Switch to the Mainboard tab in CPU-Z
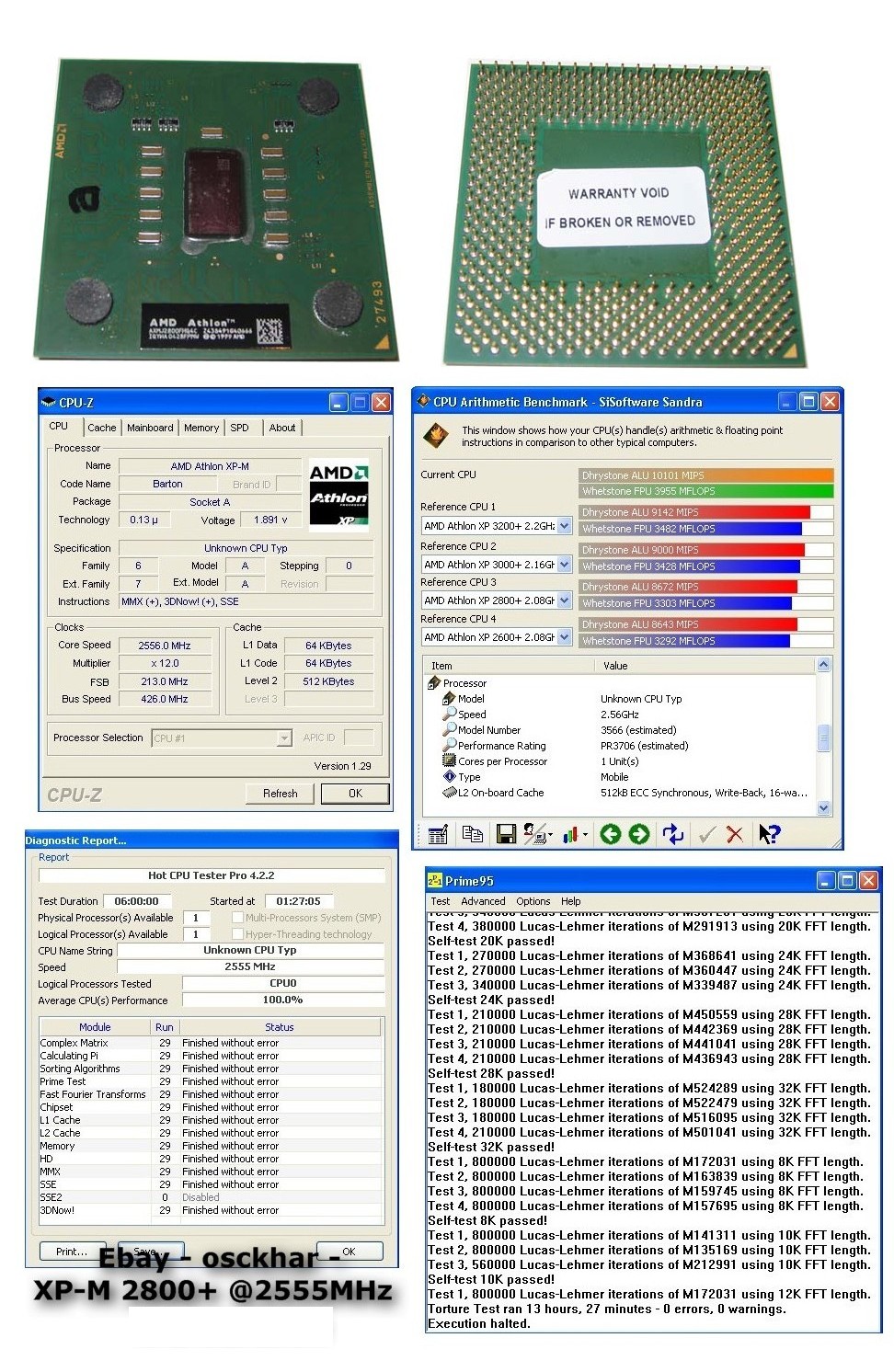The width and height of the screenshot is (894, 1372). coord(150,428)
